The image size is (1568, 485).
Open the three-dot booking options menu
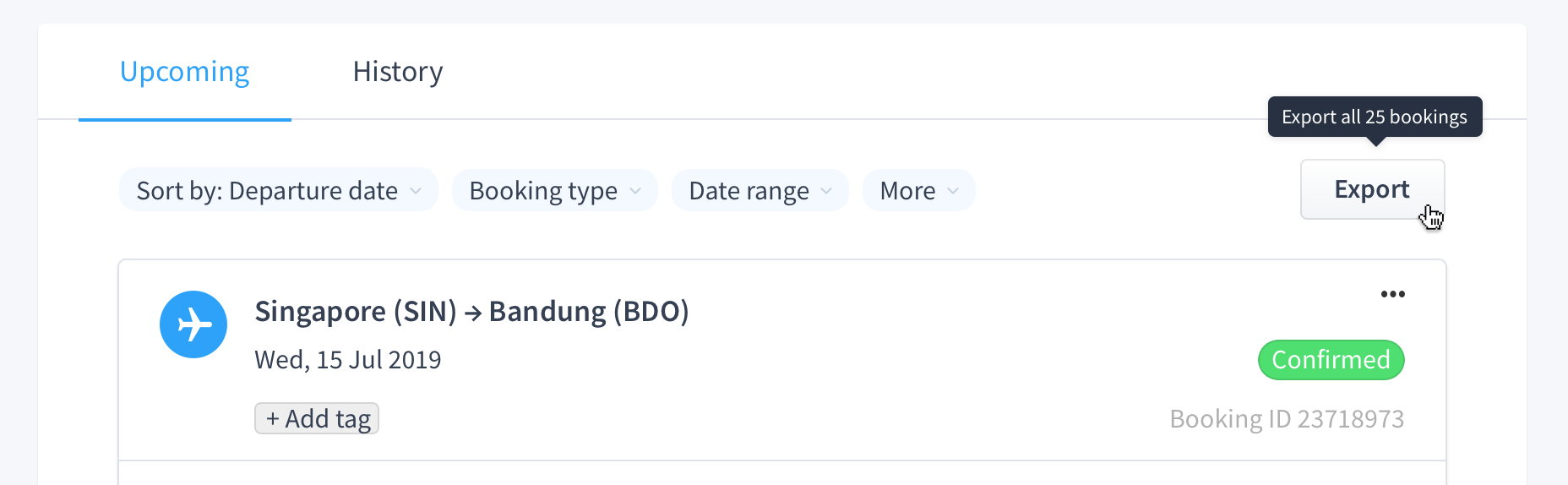pyautogui.click(x=1393, y=294)
